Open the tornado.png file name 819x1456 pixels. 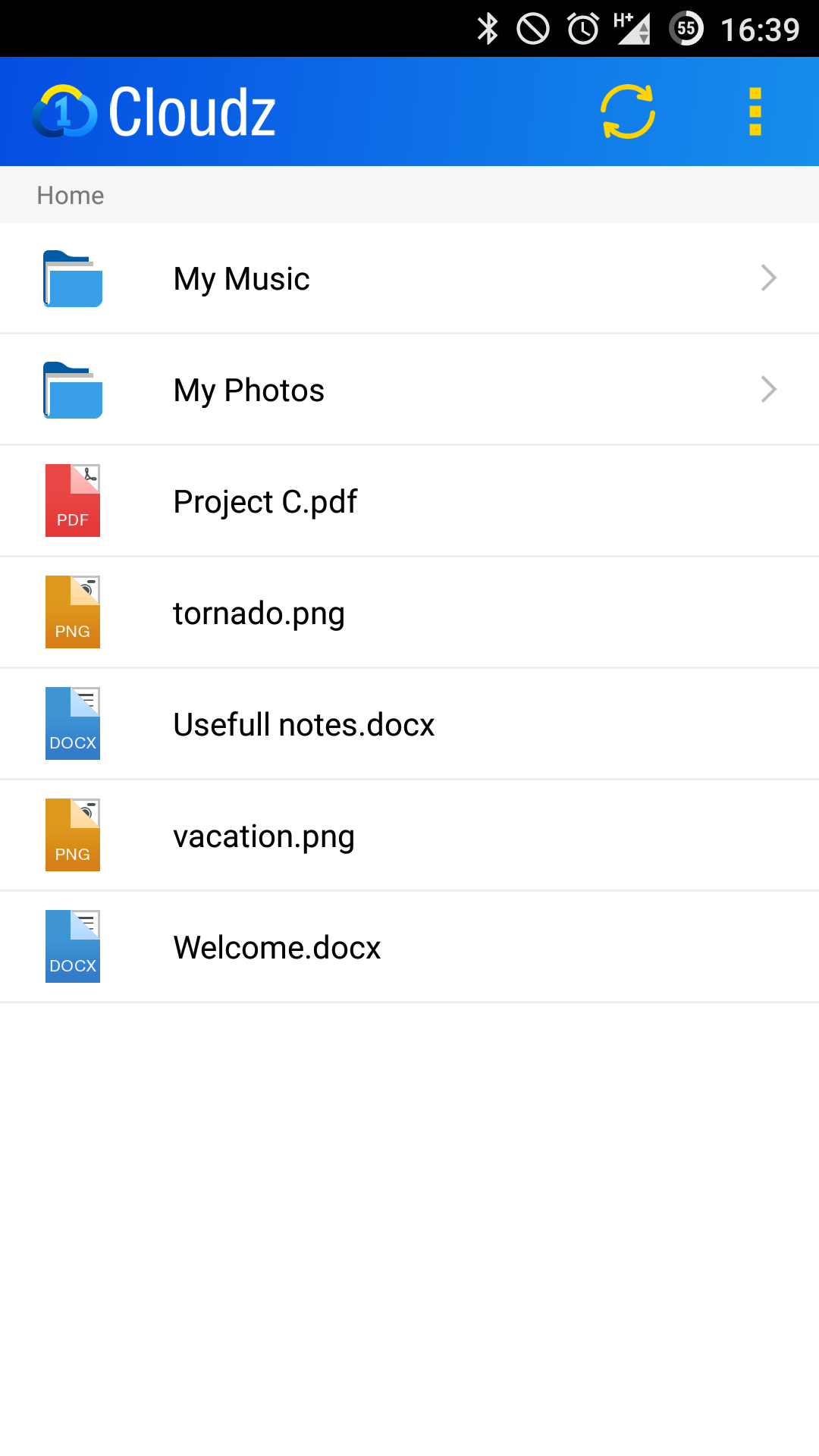click(x=259, y=613)
